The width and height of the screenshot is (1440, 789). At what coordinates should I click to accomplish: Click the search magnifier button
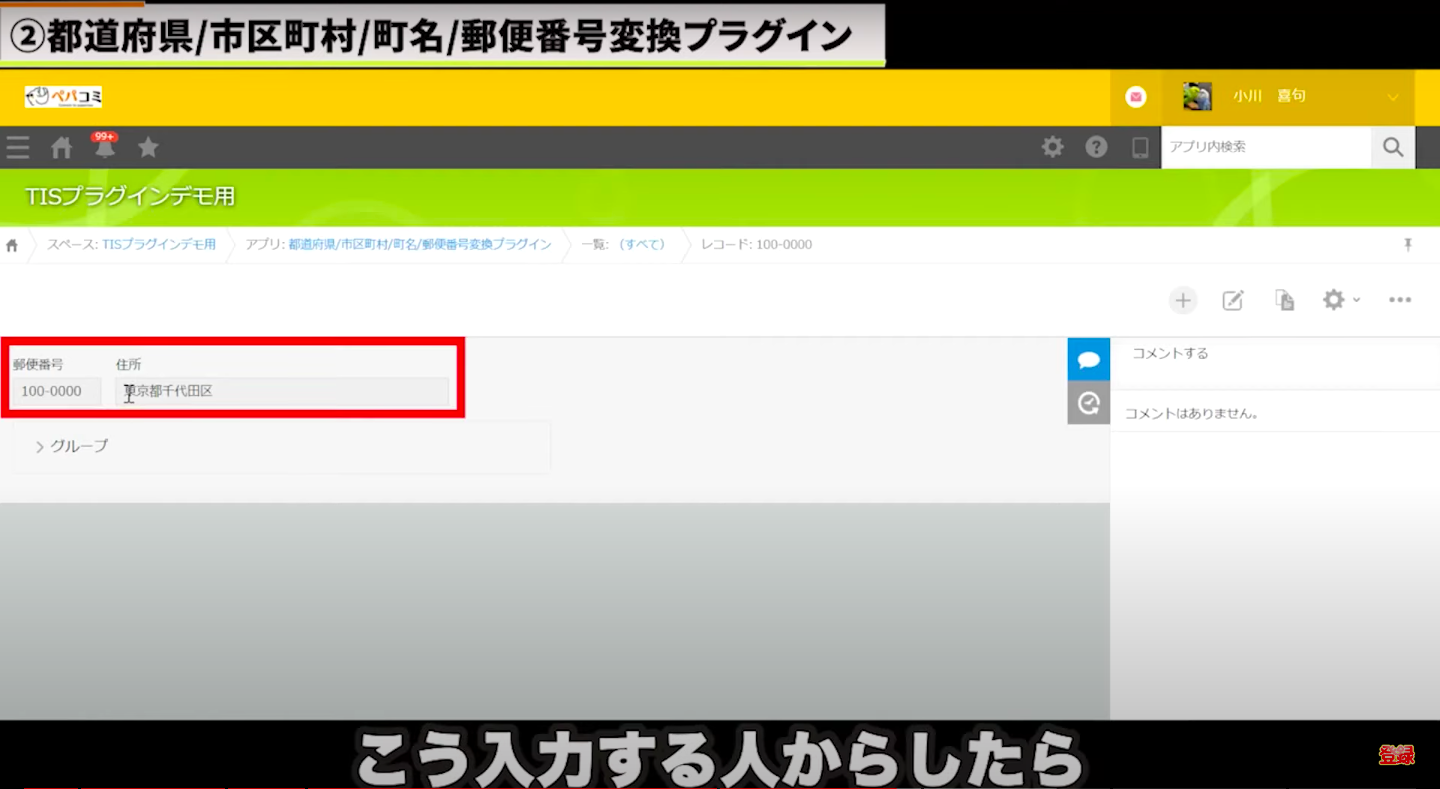[1393, 148]
